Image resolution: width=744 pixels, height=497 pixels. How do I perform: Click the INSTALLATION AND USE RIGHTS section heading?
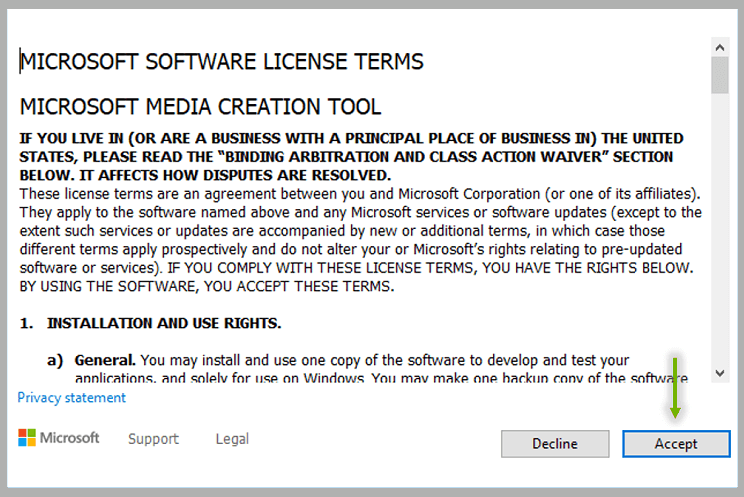click(x=164, y=323)
